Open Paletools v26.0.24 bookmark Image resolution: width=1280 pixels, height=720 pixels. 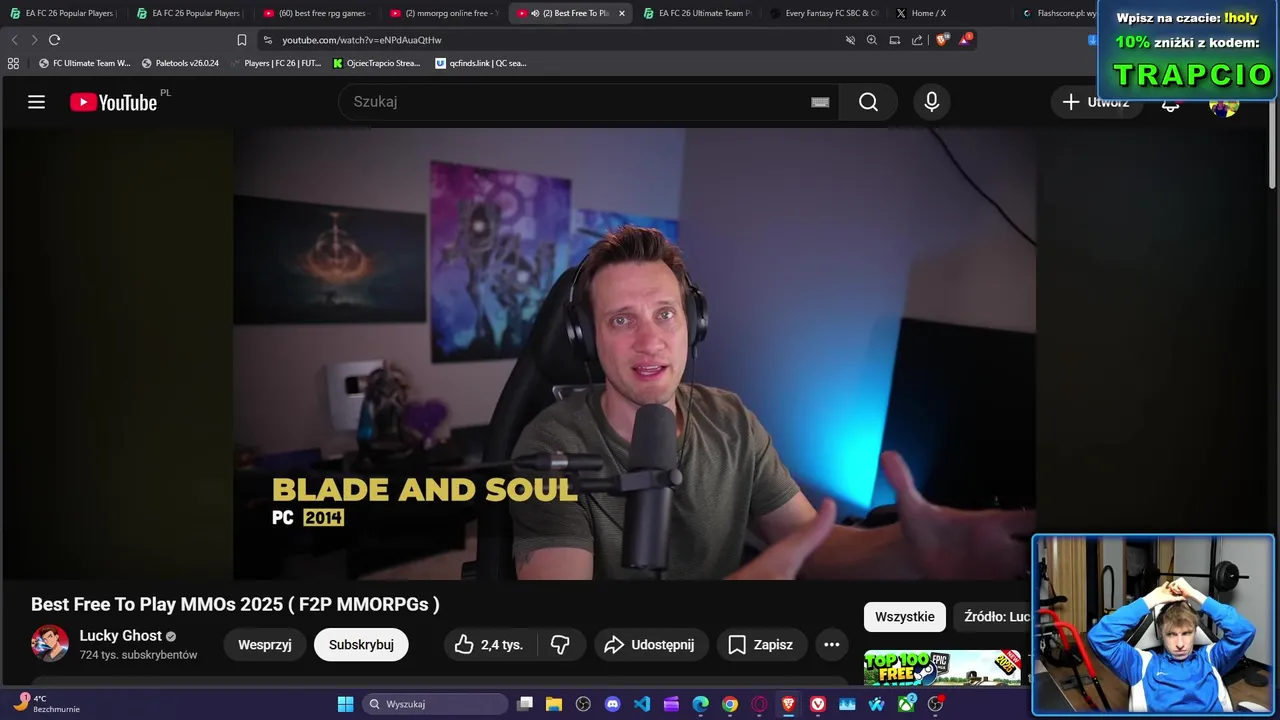(180, 63)
